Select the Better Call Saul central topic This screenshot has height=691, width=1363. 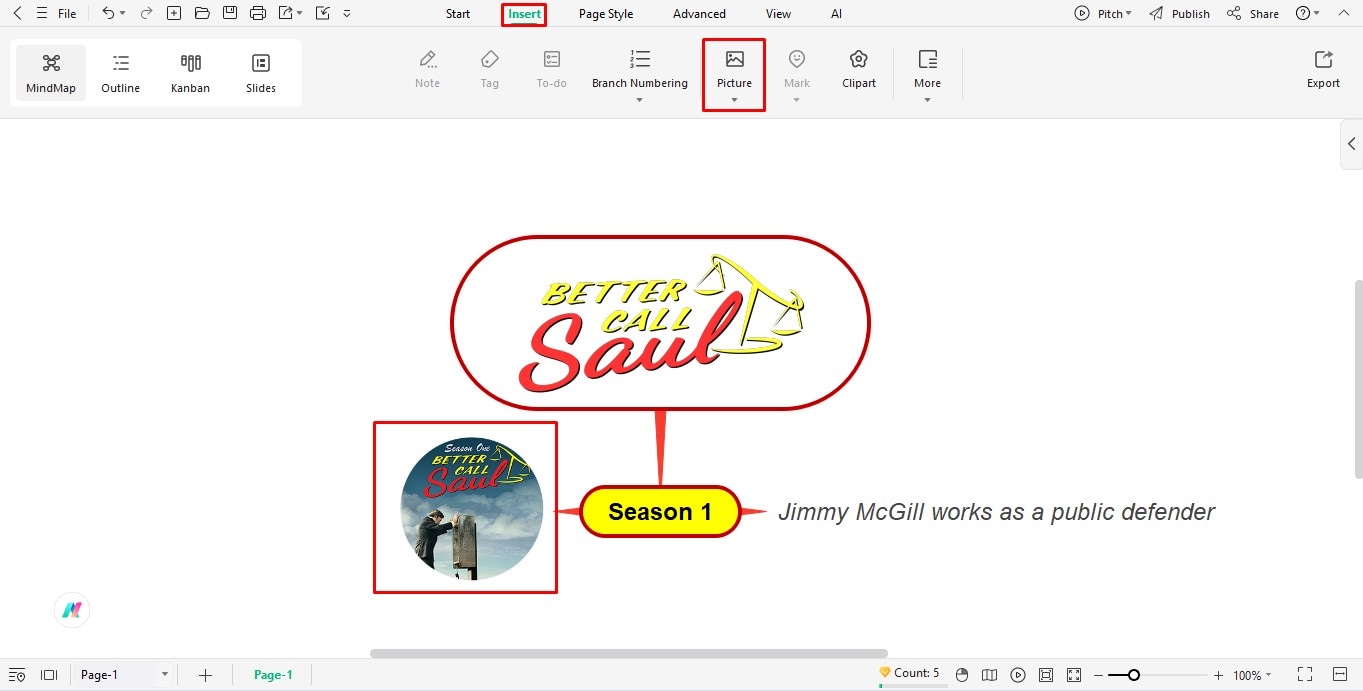tap(660, 322)
